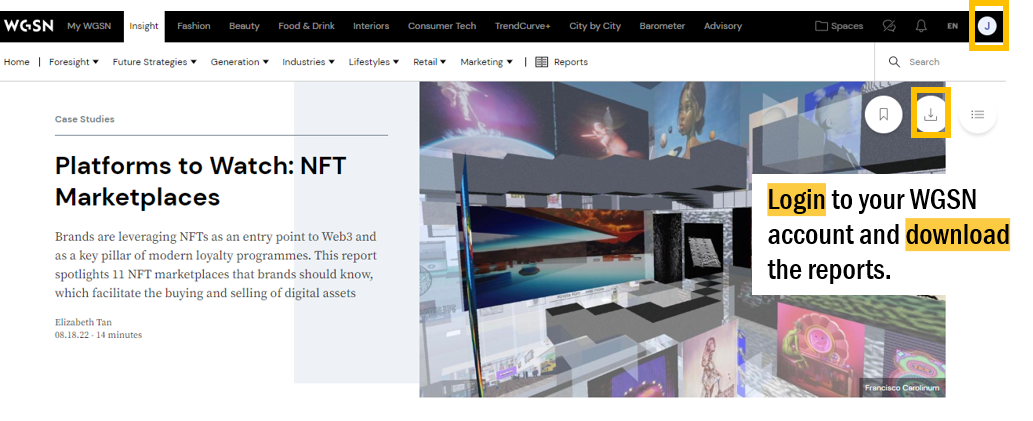The image size is (1033, 421).
Task: Open the My WGSN tab
Action: 89,26
